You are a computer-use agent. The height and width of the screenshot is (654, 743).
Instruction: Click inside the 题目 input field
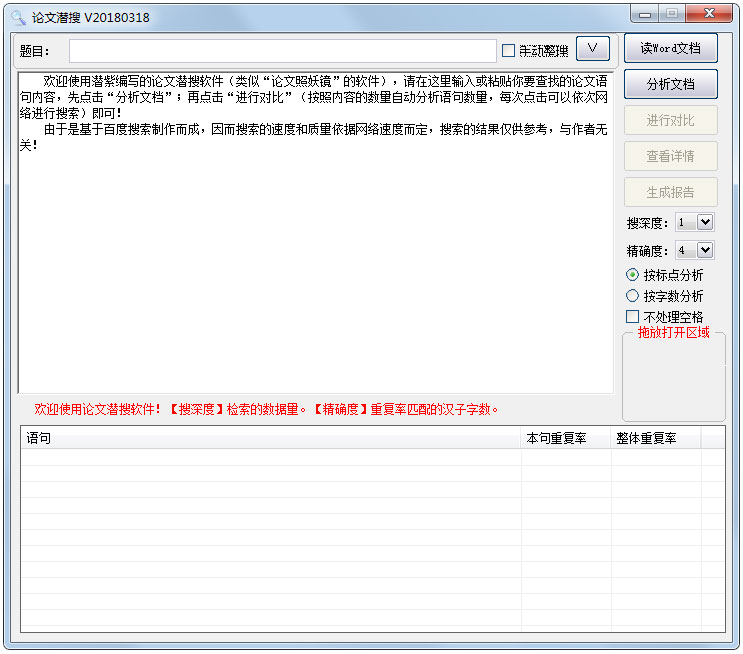tap(282, 51)
